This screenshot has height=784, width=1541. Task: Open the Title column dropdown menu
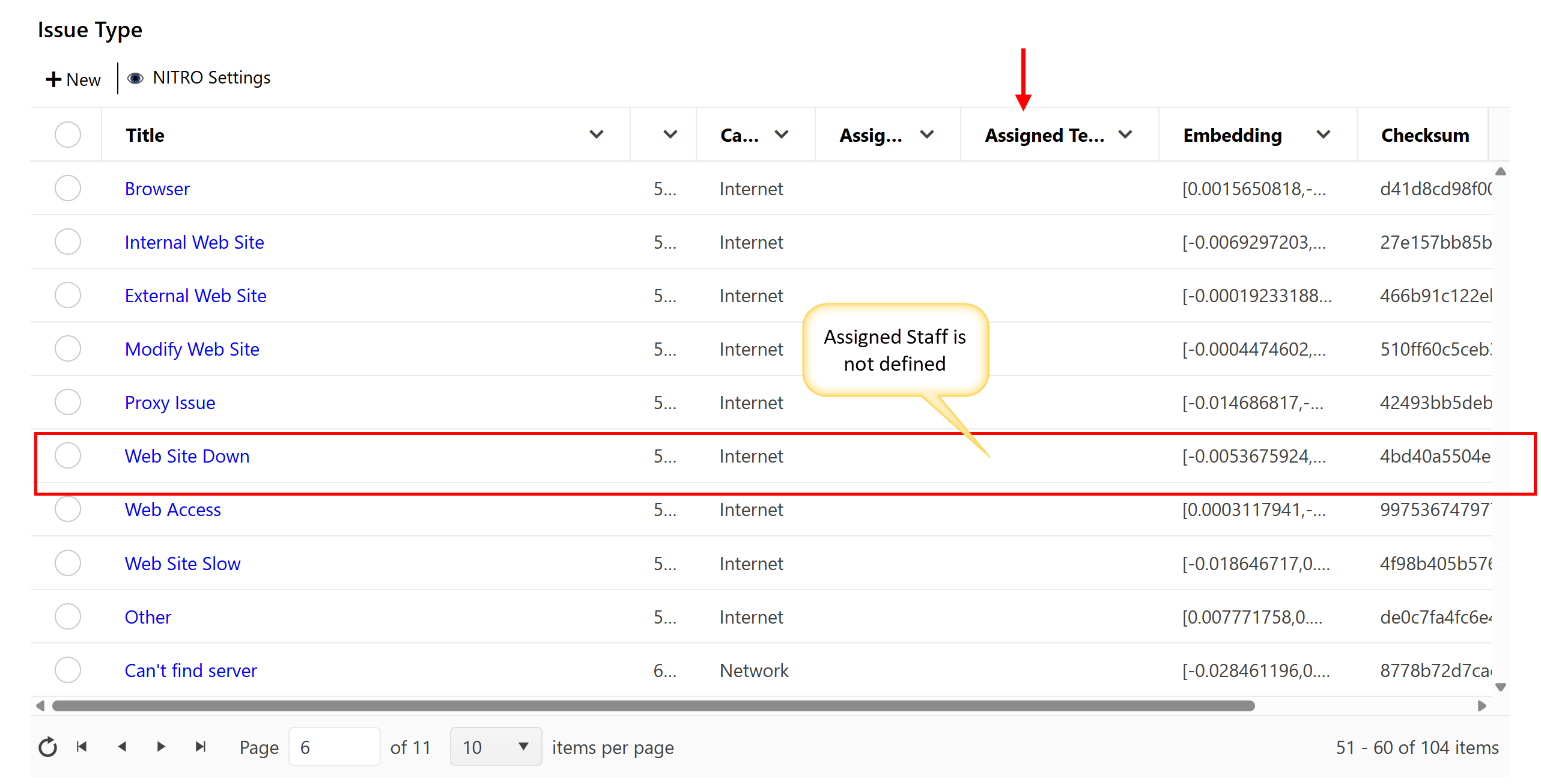(596, 135)
